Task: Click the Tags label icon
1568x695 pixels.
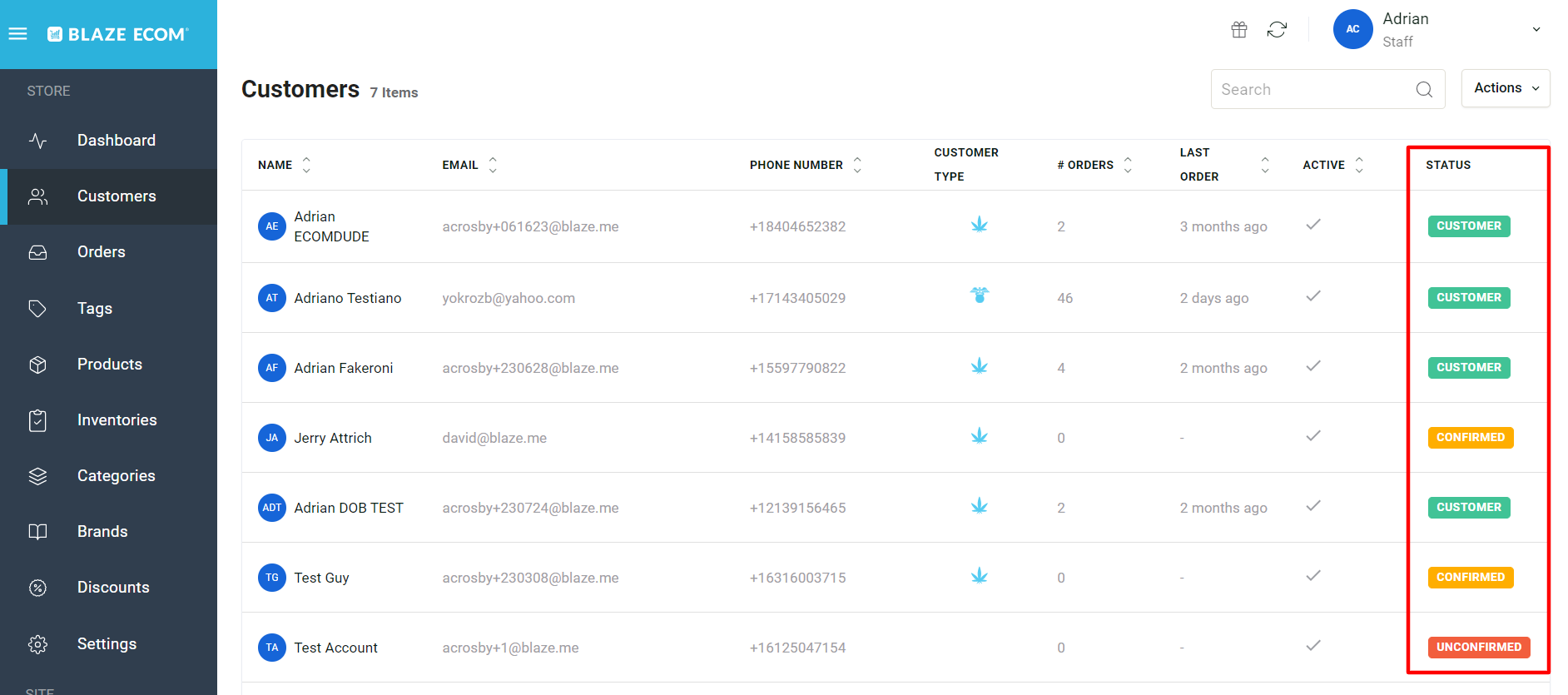Action: pos(37,309)
